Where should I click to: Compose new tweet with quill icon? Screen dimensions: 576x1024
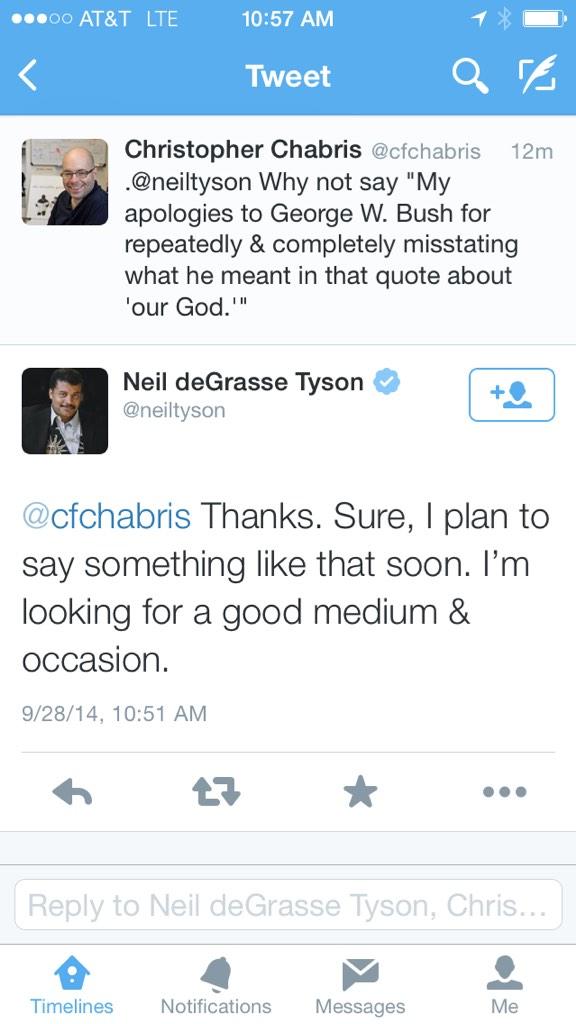click(x=537, y=73)
